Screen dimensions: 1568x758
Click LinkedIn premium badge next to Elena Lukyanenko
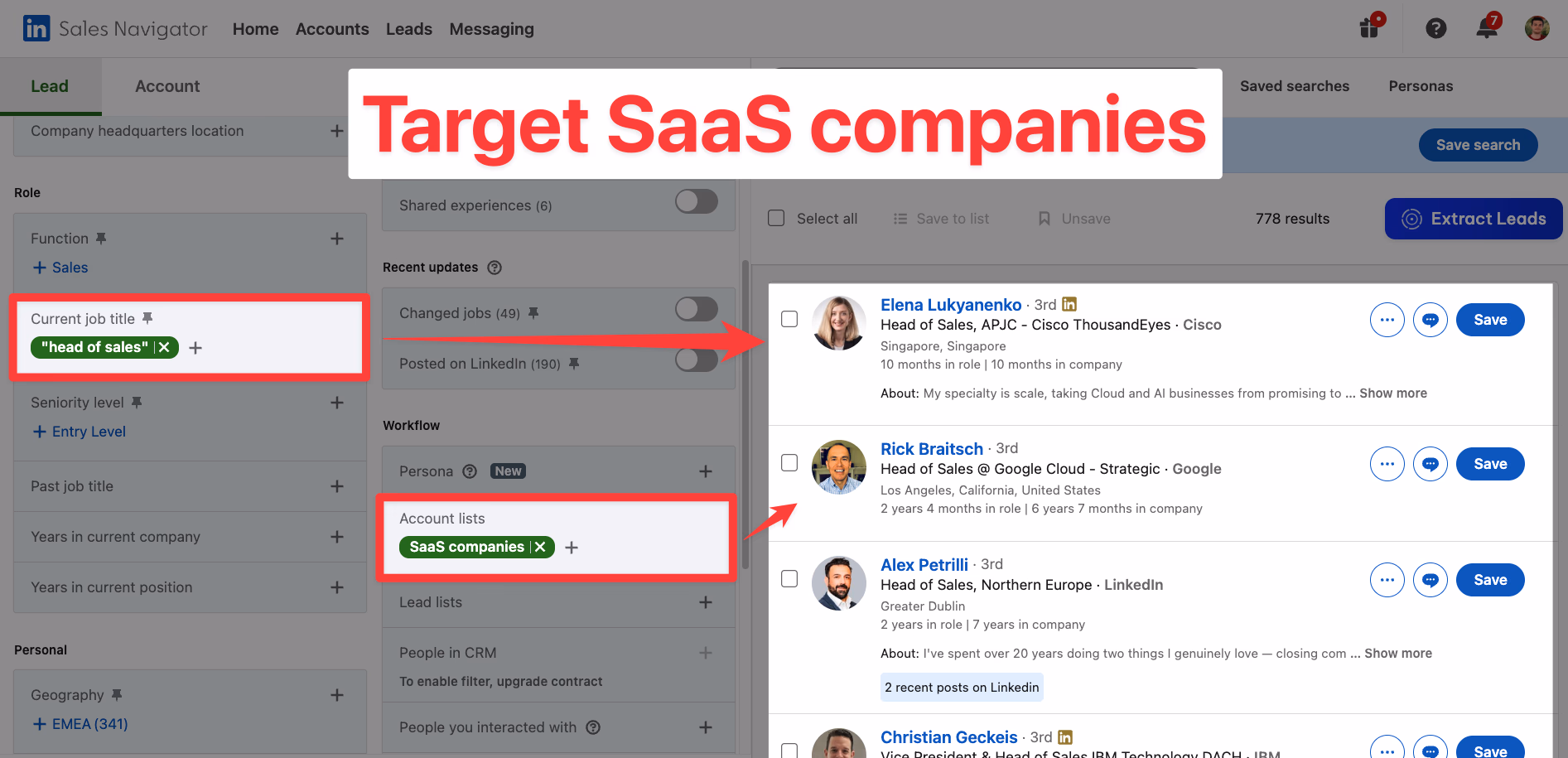[1069, 304]
